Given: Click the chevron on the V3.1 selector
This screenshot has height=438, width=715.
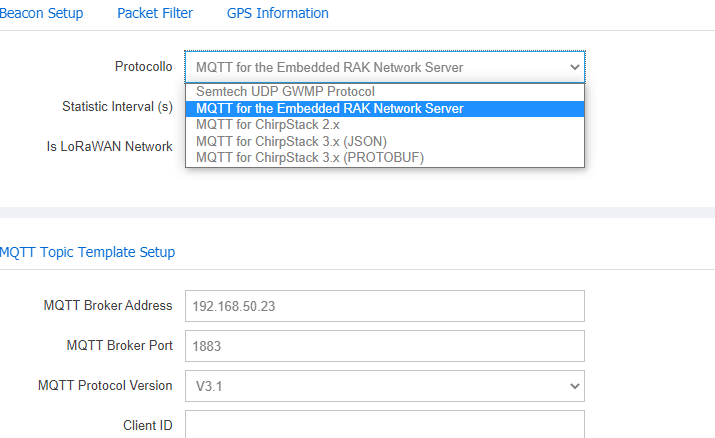Looking at the screenshot, I should pyautogui.click(x=574, y=385).
